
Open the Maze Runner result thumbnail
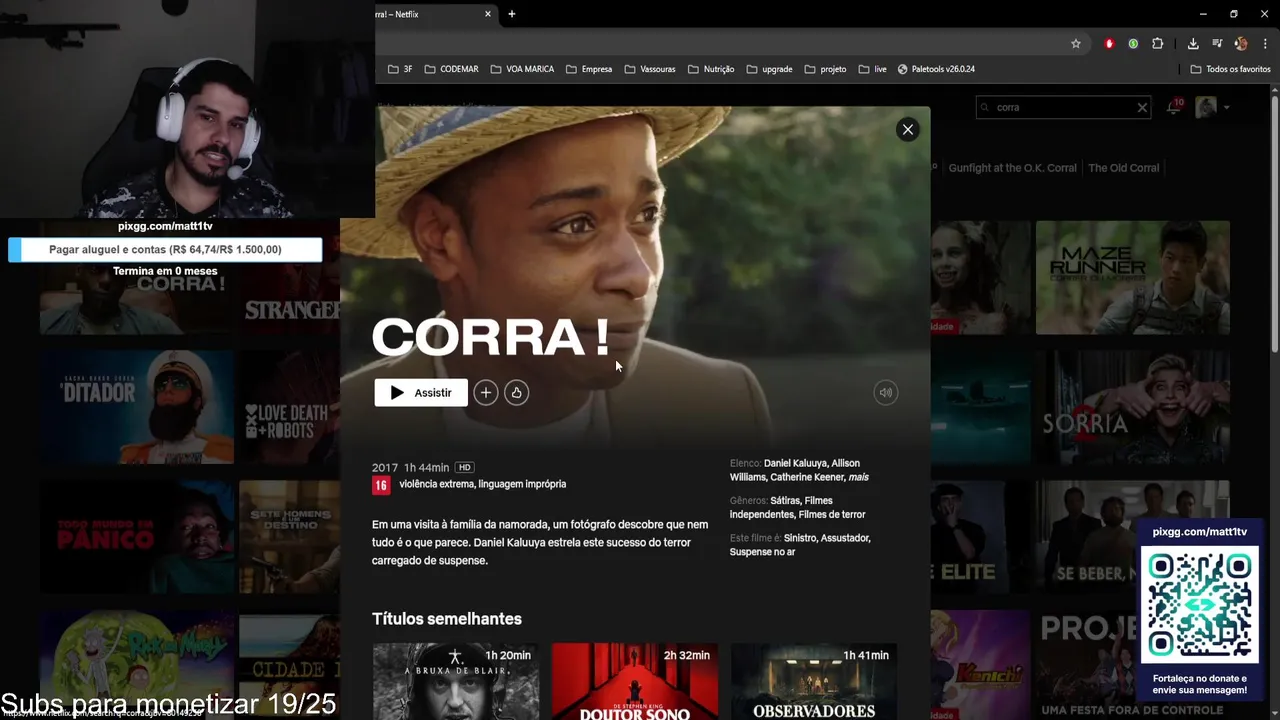pyautogui.click(x=1133, y=277)
